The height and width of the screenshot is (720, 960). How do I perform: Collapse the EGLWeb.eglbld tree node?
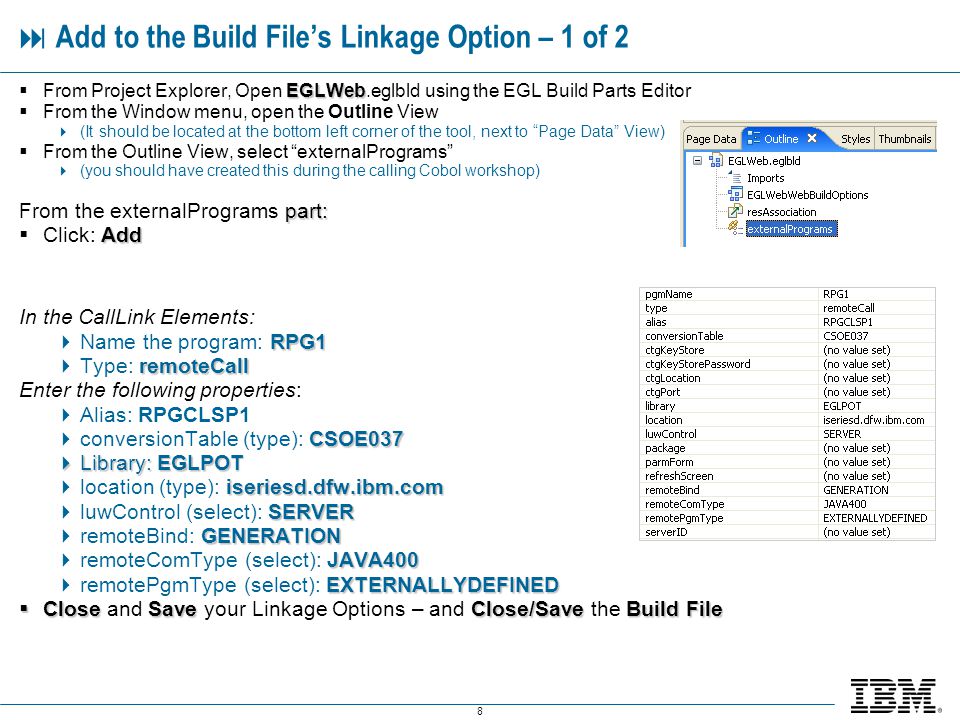point(697,160)
